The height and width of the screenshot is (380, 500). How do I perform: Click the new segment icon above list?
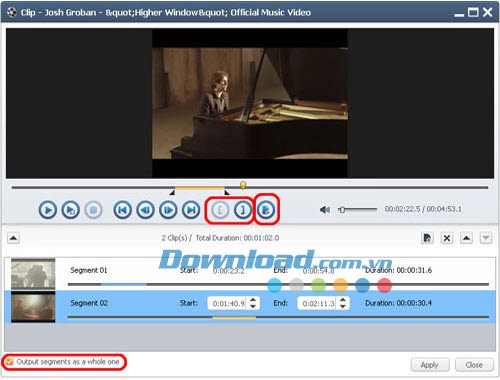click(x=427, y=238)
